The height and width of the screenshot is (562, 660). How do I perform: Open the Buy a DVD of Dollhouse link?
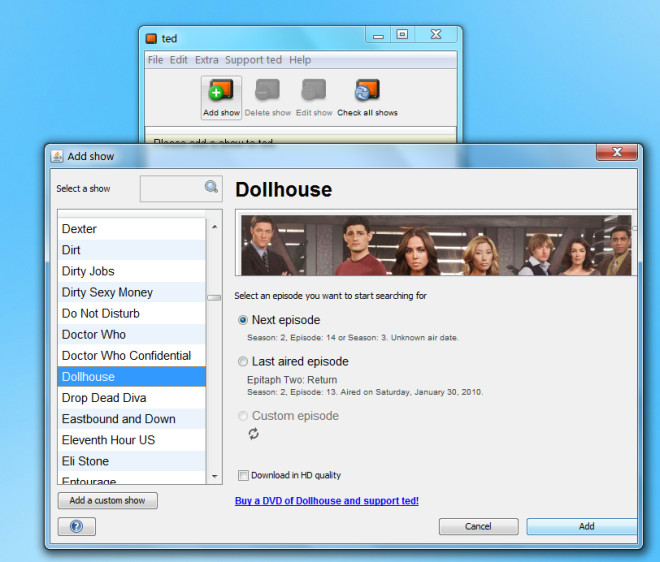[327, 501]
